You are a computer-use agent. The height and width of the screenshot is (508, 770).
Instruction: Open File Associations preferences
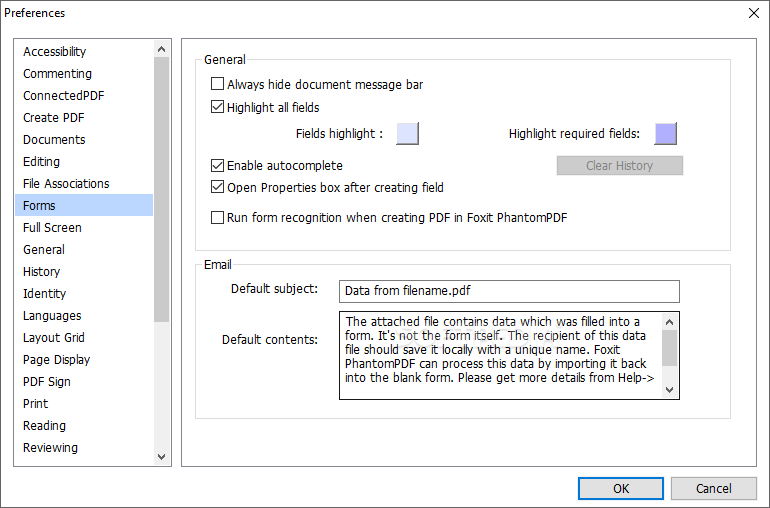[x=84, y=184]
